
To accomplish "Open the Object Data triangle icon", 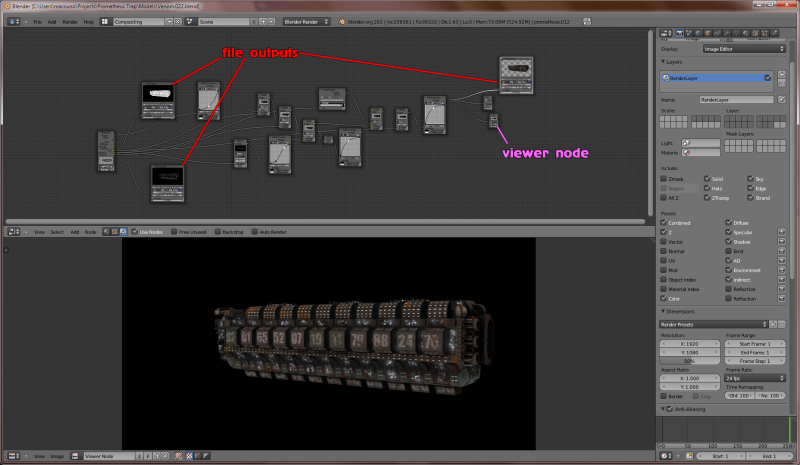I will pyautogui.click(x=736, y=33).
